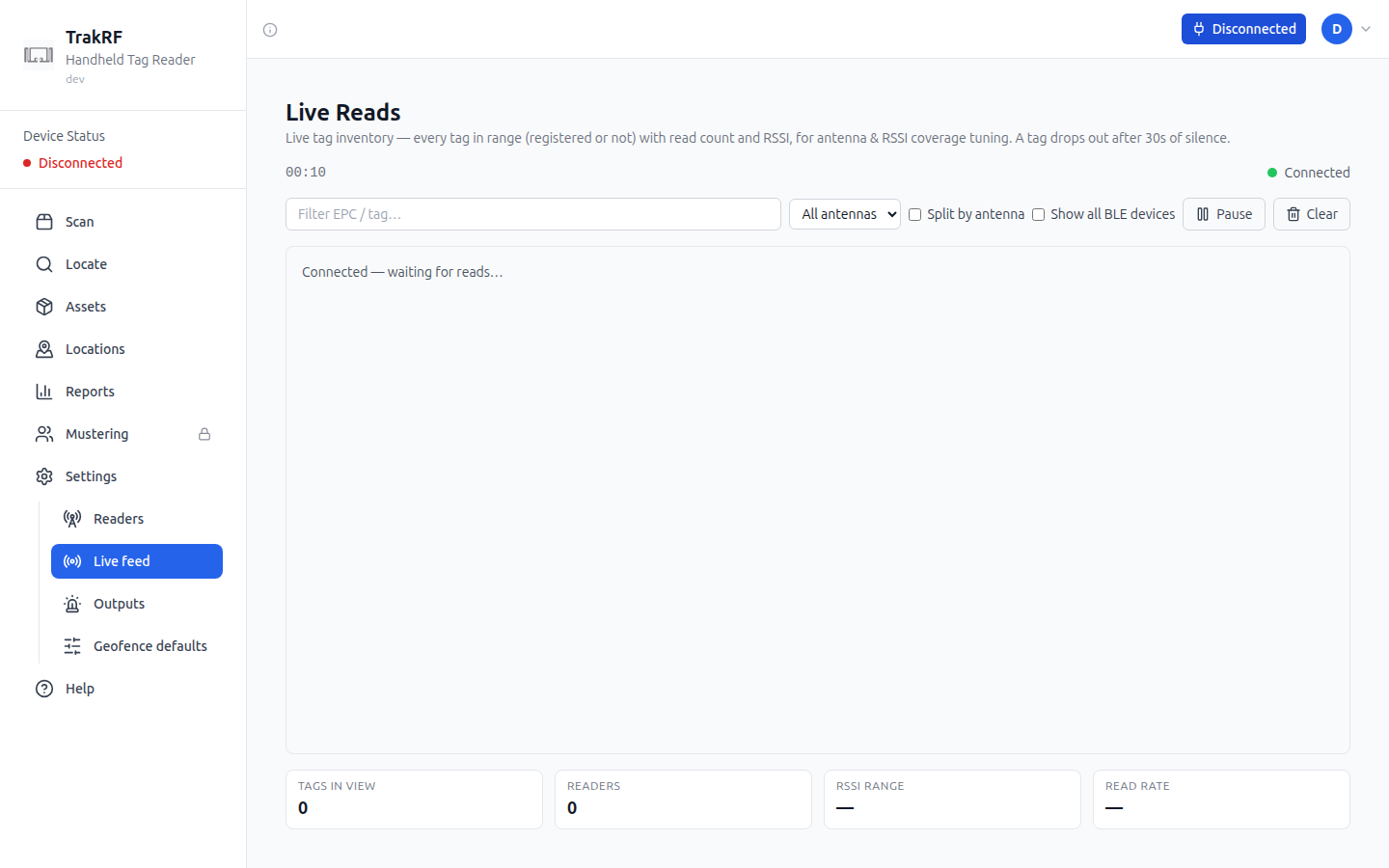Click the lock icon beside Mustering

click(204, 434)
